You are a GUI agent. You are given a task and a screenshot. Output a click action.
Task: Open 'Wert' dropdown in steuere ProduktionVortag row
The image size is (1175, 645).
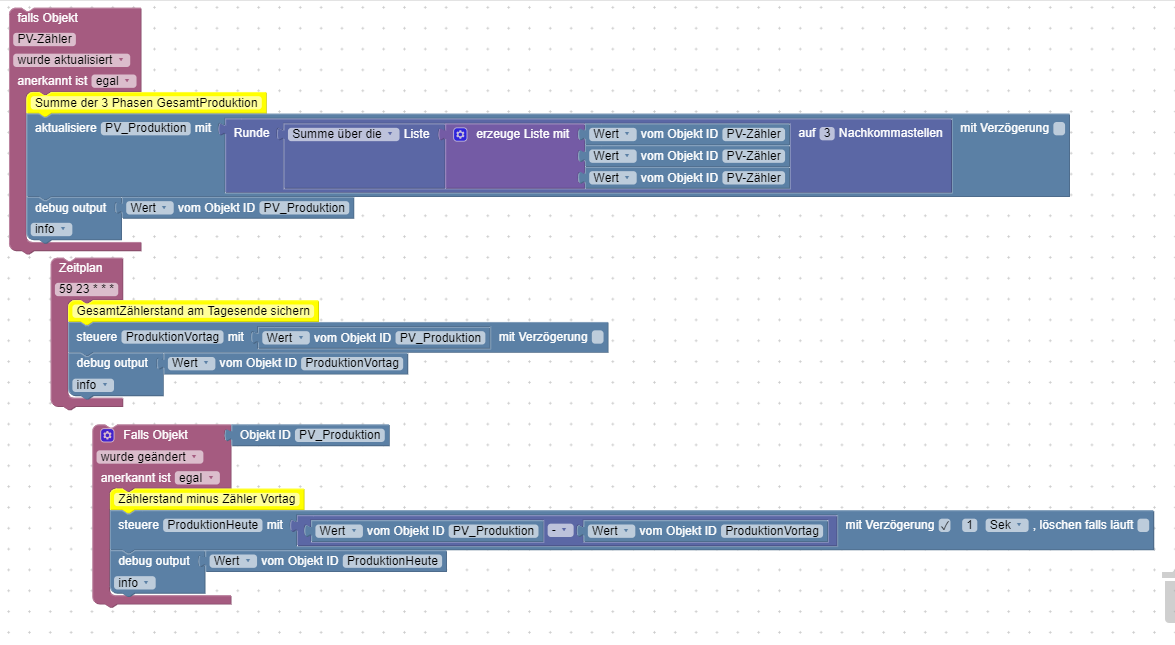tap(286, 338)
